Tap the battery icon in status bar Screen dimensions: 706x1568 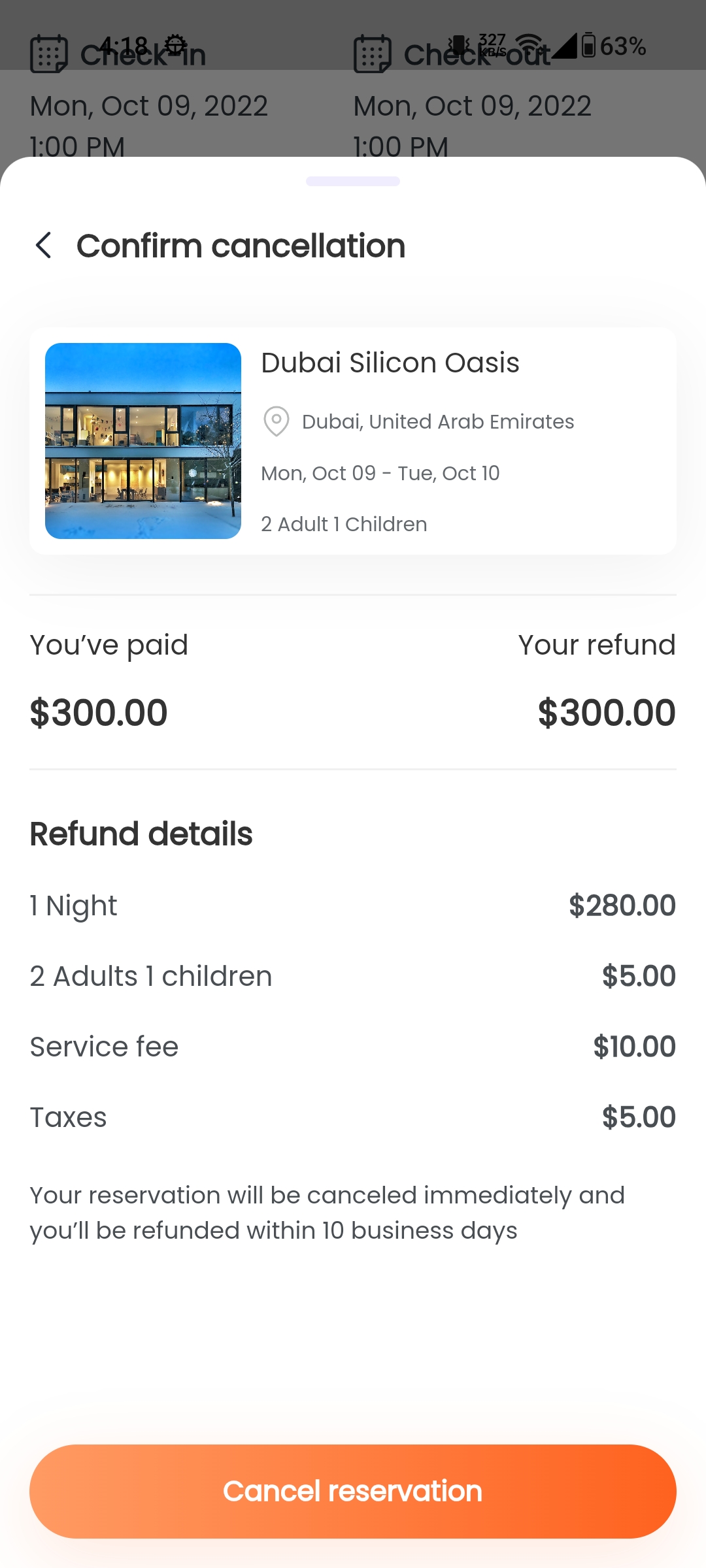tap(588, 46)
